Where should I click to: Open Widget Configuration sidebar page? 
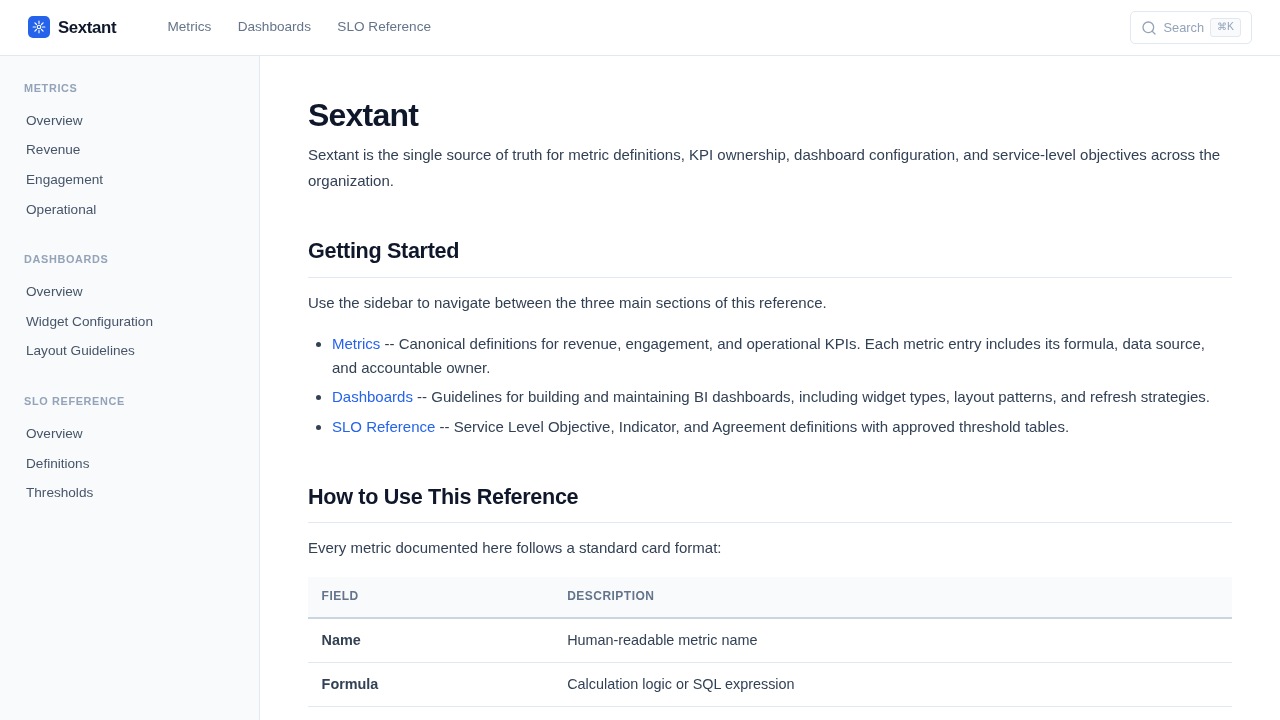89,322
